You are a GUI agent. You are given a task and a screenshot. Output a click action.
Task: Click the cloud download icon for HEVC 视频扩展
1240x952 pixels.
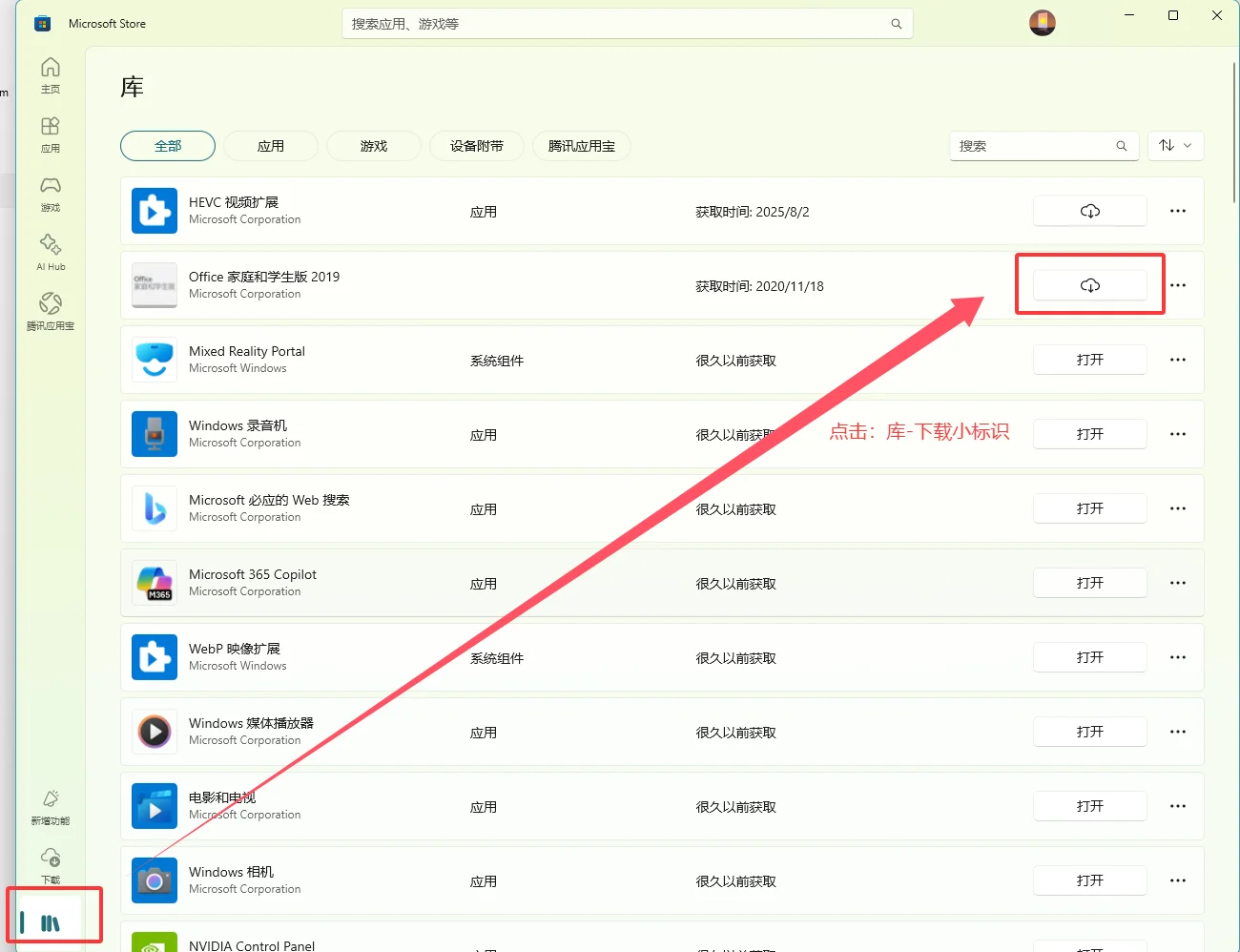pos(1089,211)
